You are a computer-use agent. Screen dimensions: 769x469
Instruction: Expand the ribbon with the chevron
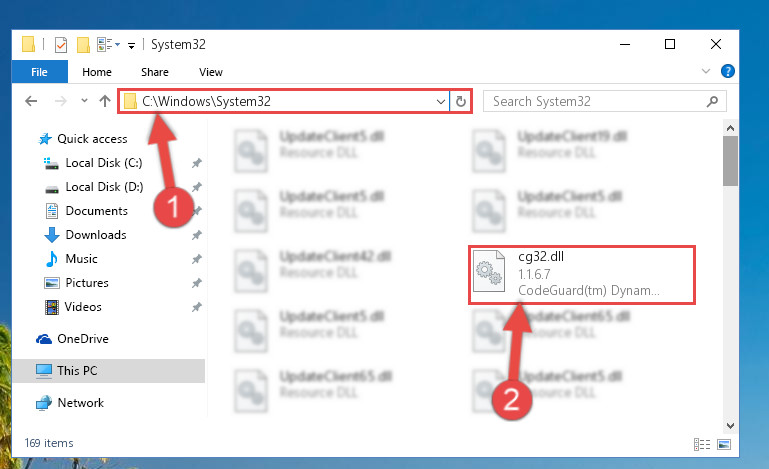coord(706,71)
